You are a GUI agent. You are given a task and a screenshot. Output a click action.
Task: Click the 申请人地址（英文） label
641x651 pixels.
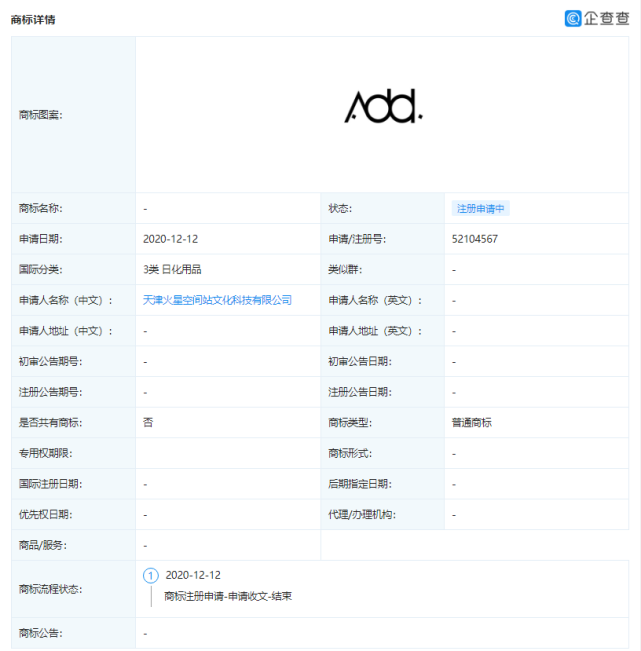(x=375, y=331)
